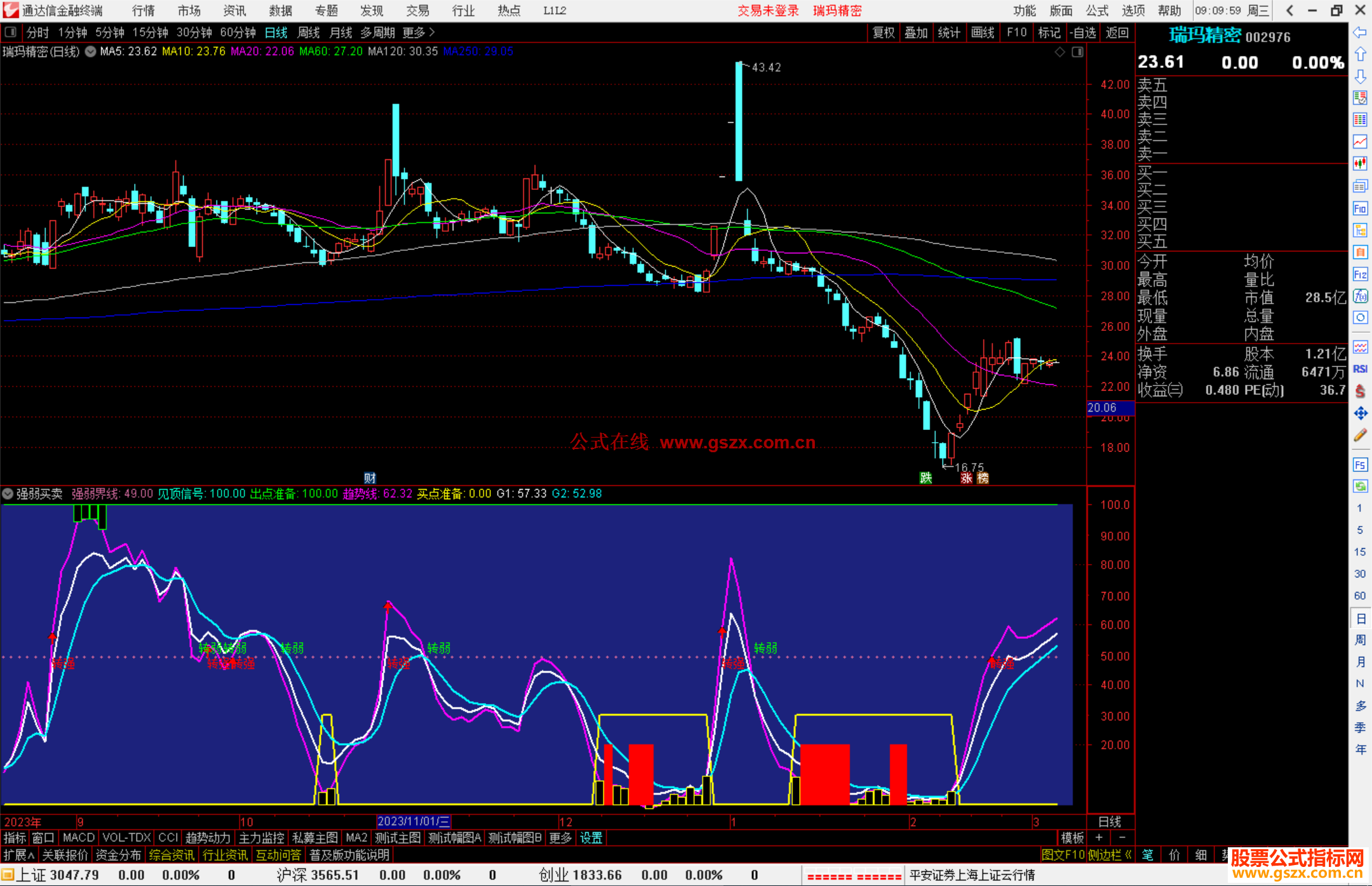
Task: Open the 公式 menu
Action: point(1097,10)
